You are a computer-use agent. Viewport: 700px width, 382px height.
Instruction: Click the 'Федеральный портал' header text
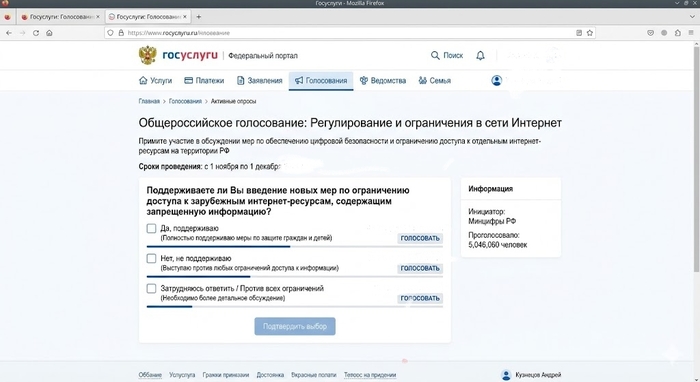pyautogui.click(x=263, y=56)
